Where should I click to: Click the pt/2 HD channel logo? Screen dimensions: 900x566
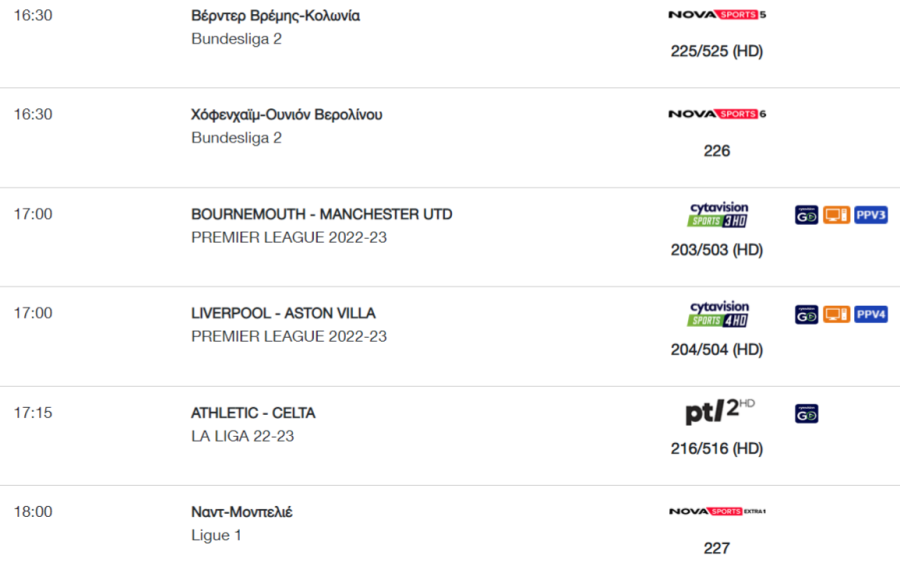[720, 411]
